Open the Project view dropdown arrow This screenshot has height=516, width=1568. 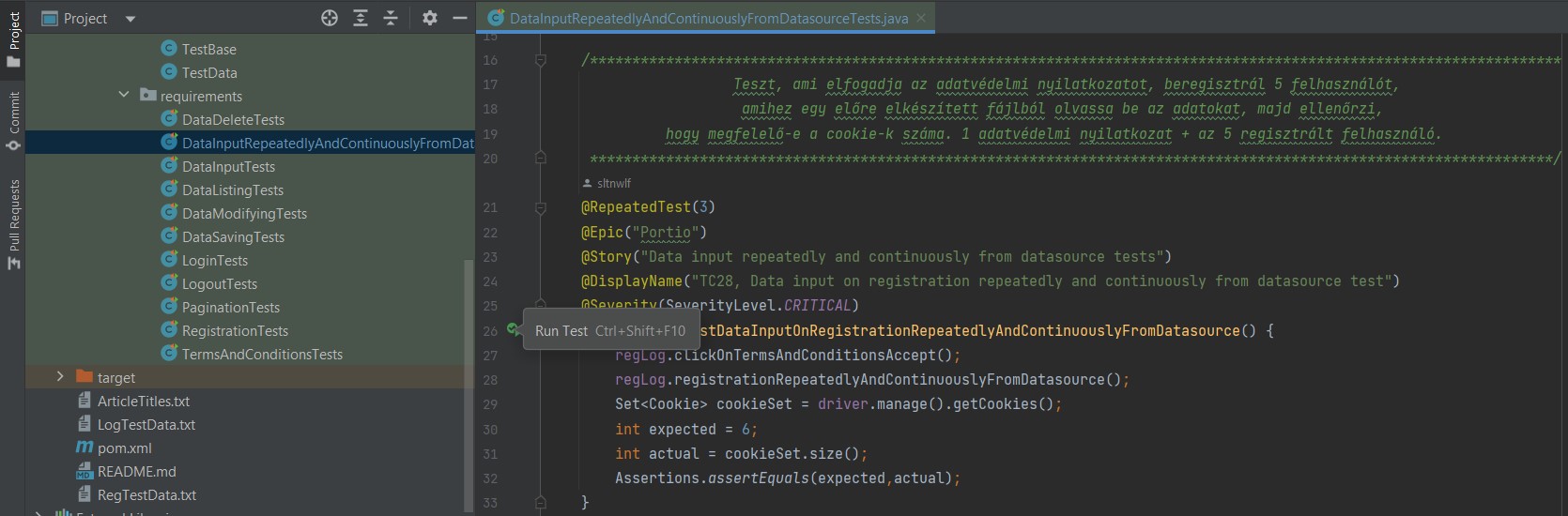(131, 19)
